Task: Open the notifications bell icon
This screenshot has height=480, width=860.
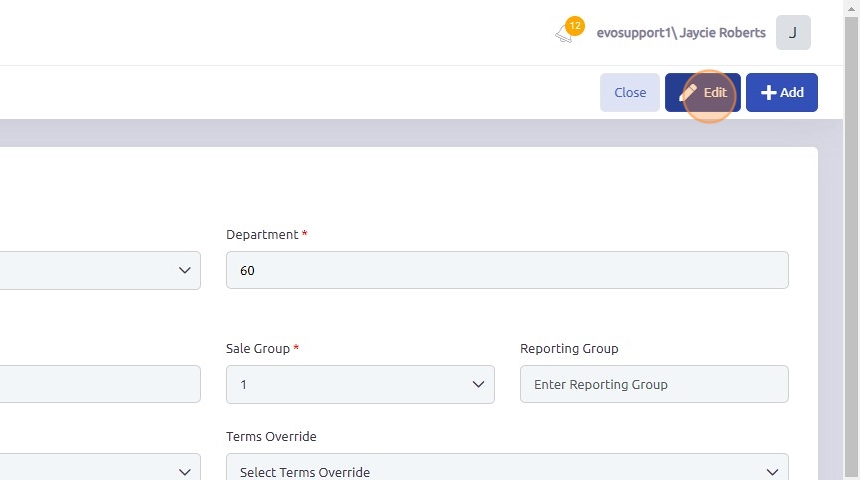Action: [564, 36]
